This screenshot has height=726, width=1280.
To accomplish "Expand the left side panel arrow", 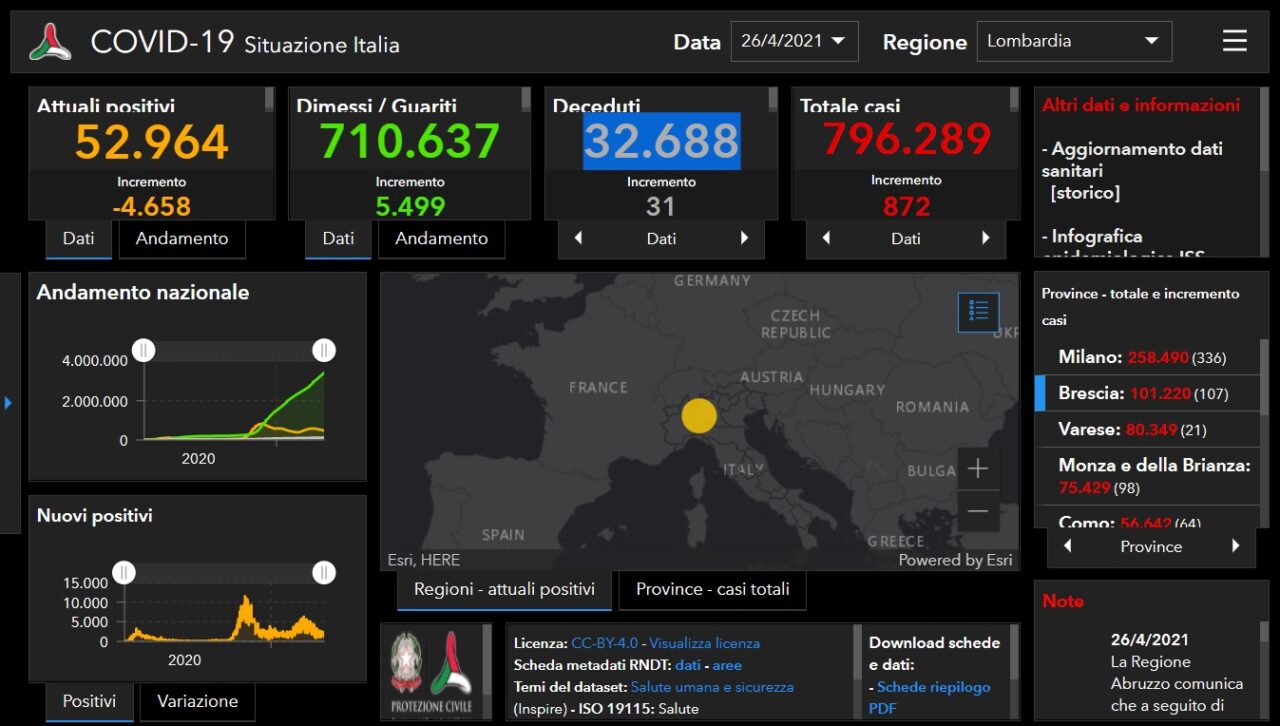I will [x=9, y=402].
